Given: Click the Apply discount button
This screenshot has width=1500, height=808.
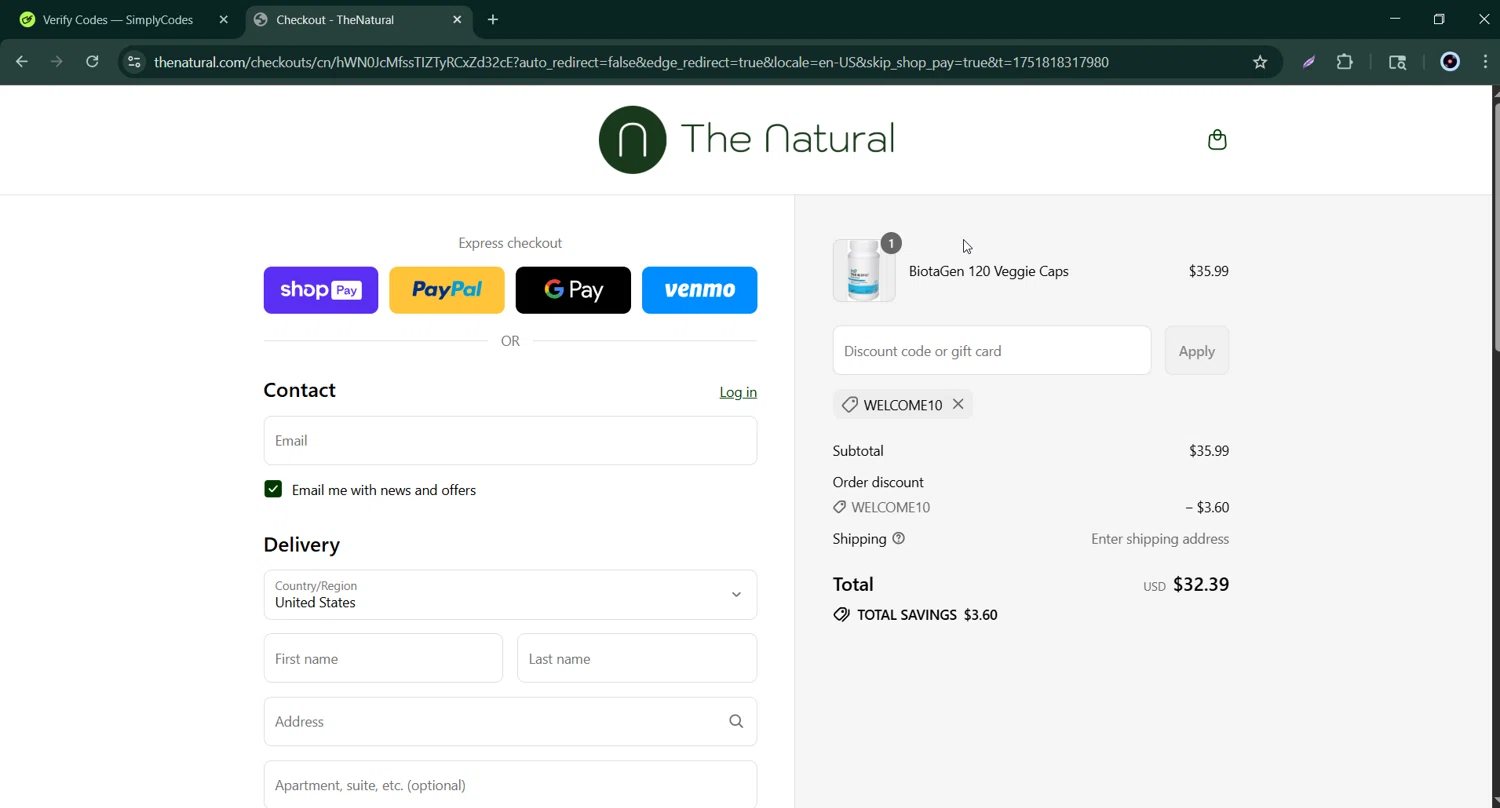Looking at the screenshot, I should [x=1197, y=351].
